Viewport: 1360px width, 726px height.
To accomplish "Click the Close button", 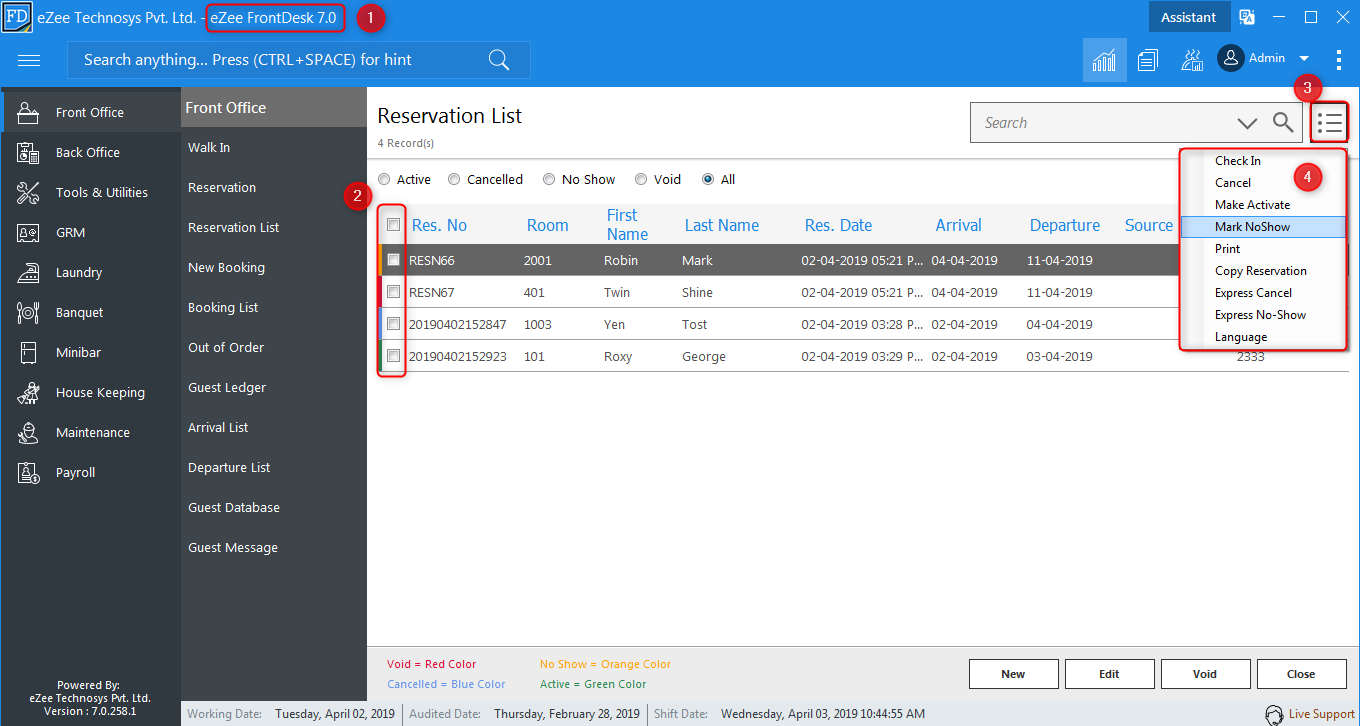I will coord(1301,674).
